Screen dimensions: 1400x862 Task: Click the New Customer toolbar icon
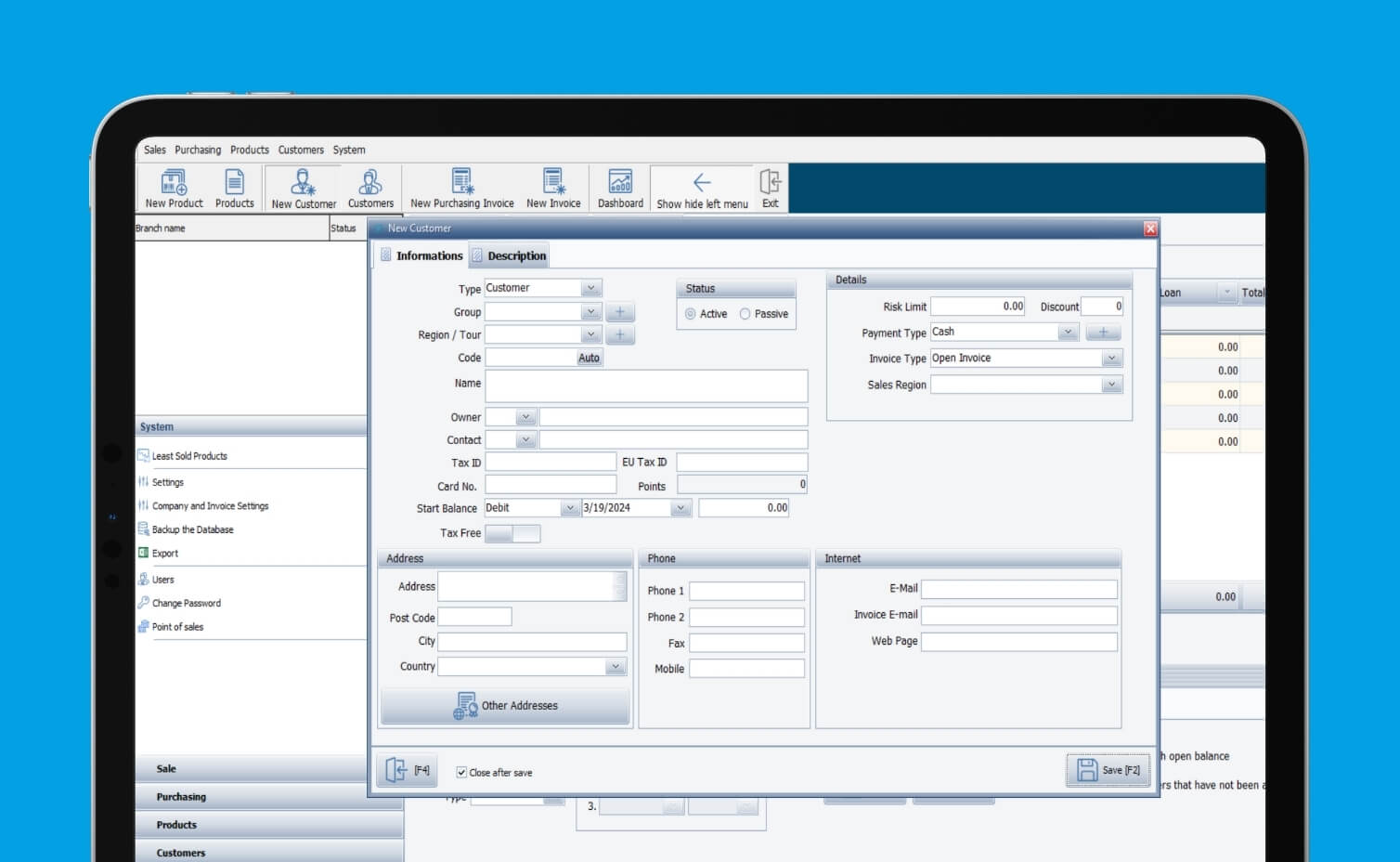pyautogui.click(x=304, y=189)
